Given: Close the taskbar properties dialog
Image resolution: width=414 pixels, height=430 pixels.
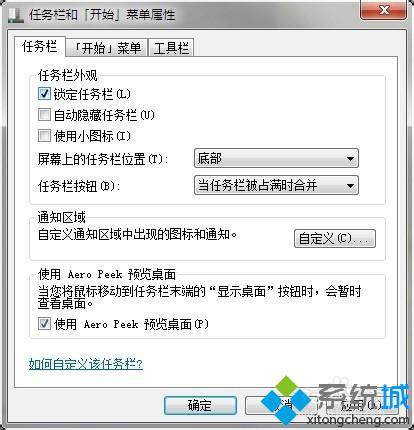Looking at the screenshot, I should pos(383,10).
